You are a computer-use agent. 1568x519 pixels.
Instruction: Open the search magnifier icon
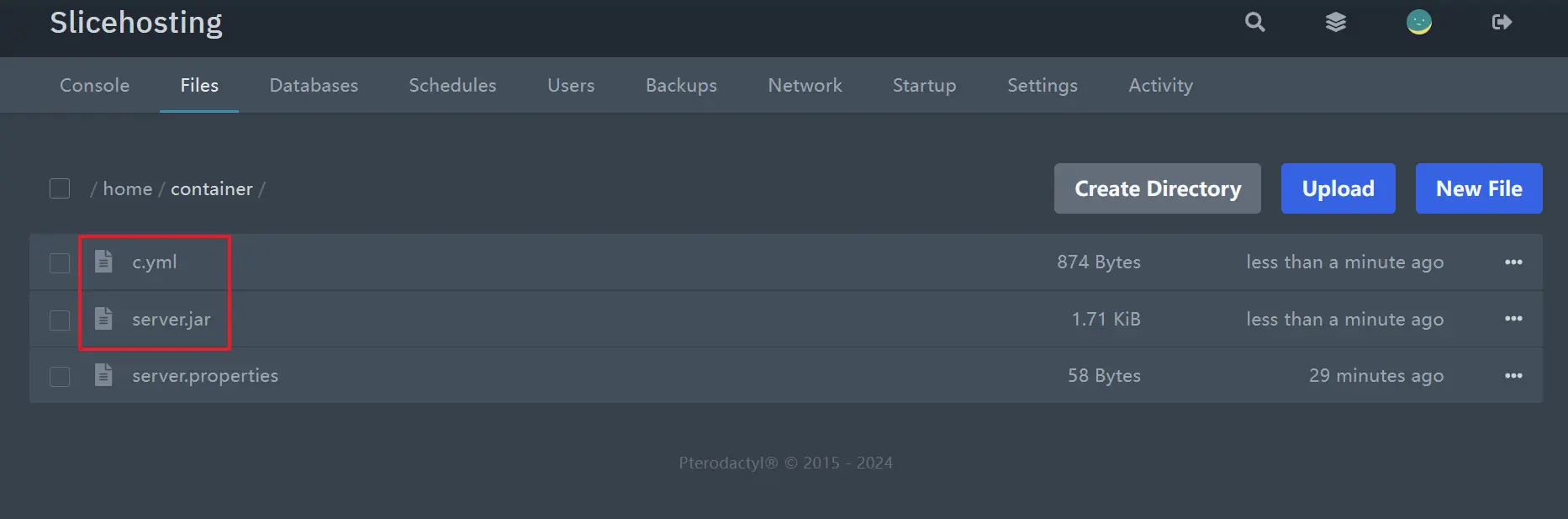(1254, 22)
